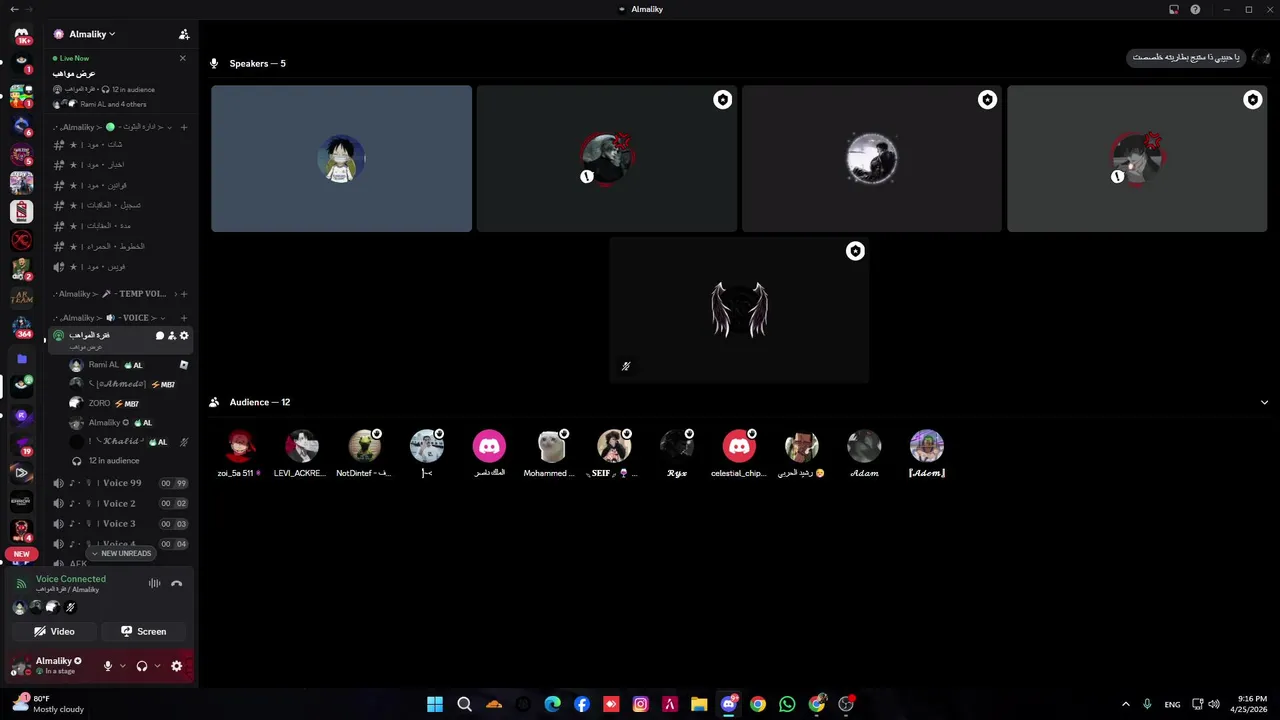Viewport: 1280px width, 720px height.
Task: Open Windows Start menu
Action: [x=435, y=704]
